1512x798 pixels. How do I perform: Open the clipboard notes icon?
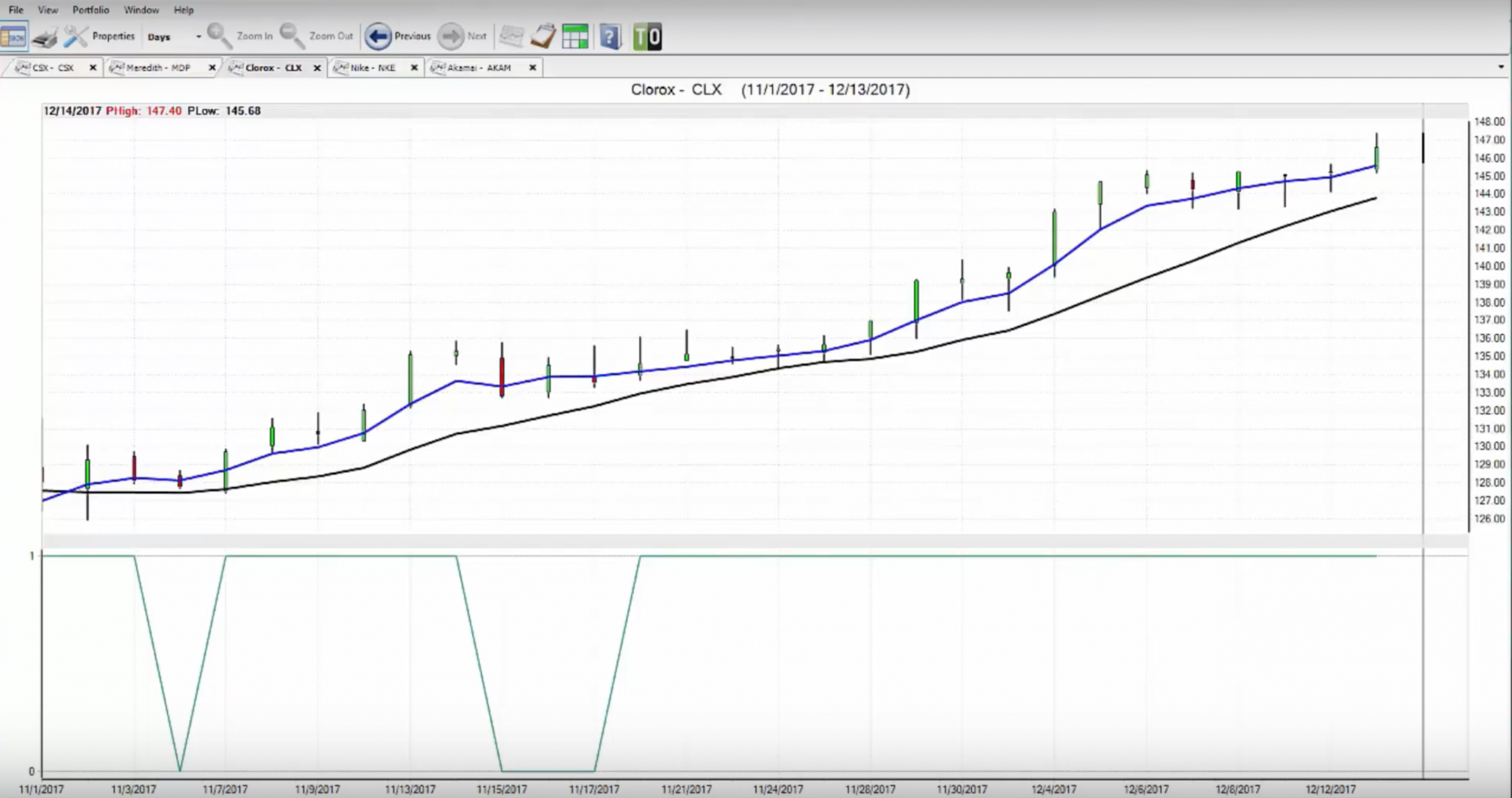[543, 36]
